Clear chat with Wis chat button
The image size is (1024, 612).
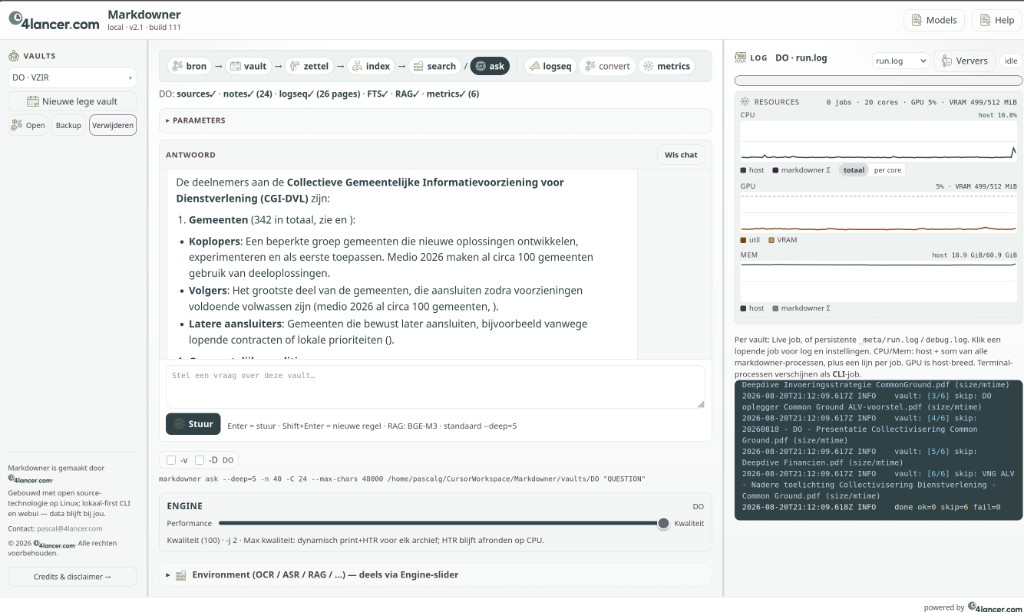click(x=680, y=155)
